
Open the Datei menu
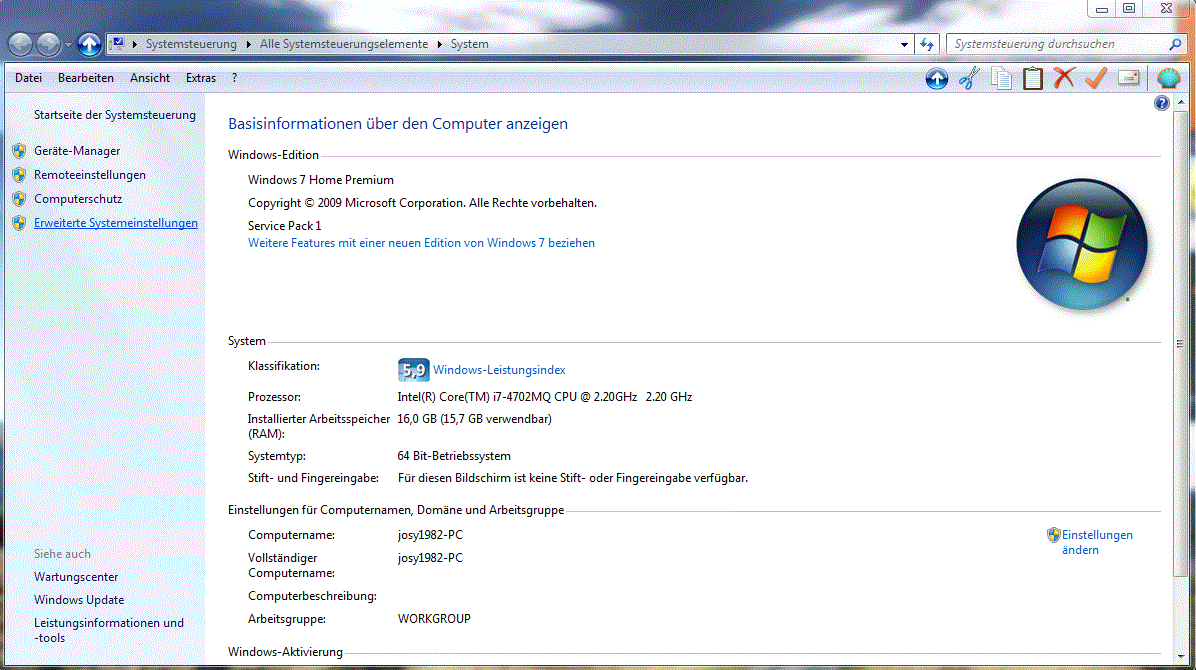(x=28, y=78)
